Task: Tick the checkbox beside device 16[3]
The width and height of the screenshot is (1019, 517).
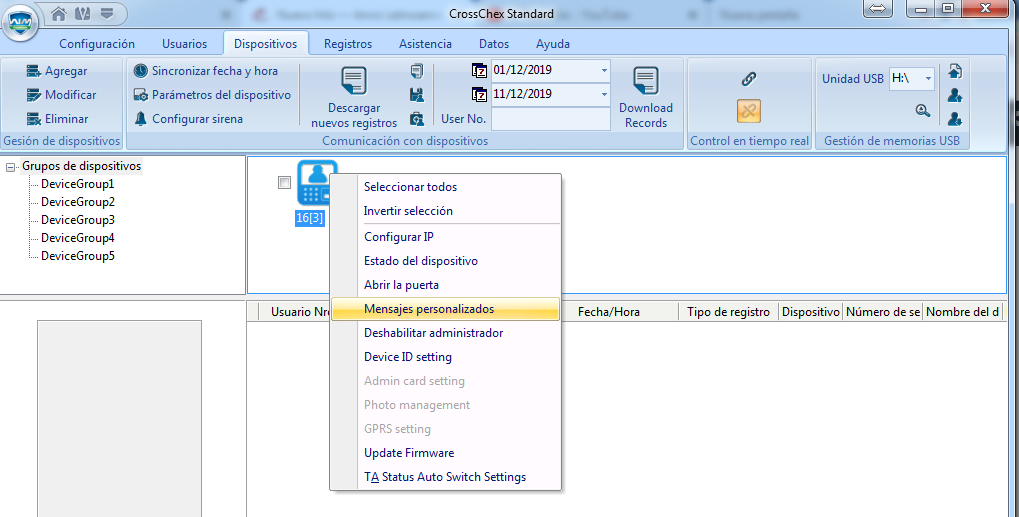Action: [x=284, y=183]
